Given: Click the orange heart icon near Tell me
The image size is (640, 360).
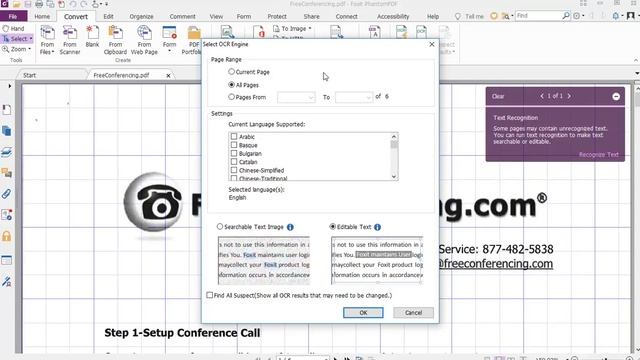Looking at the screenshot, I should [x=494, y=16].
